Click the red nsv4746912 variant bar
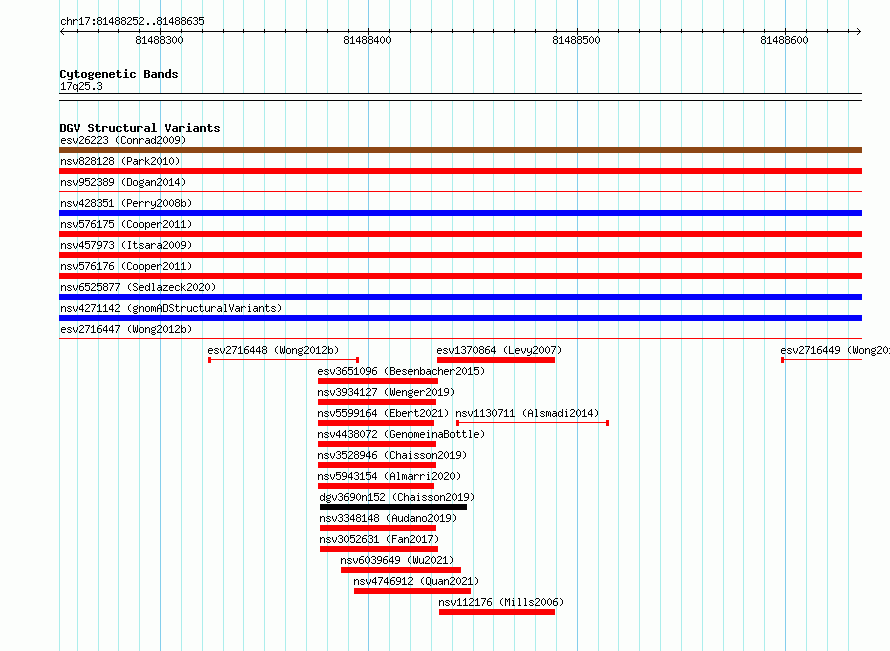Viewport: 890px width, 651px height. [x=412, y=591]
